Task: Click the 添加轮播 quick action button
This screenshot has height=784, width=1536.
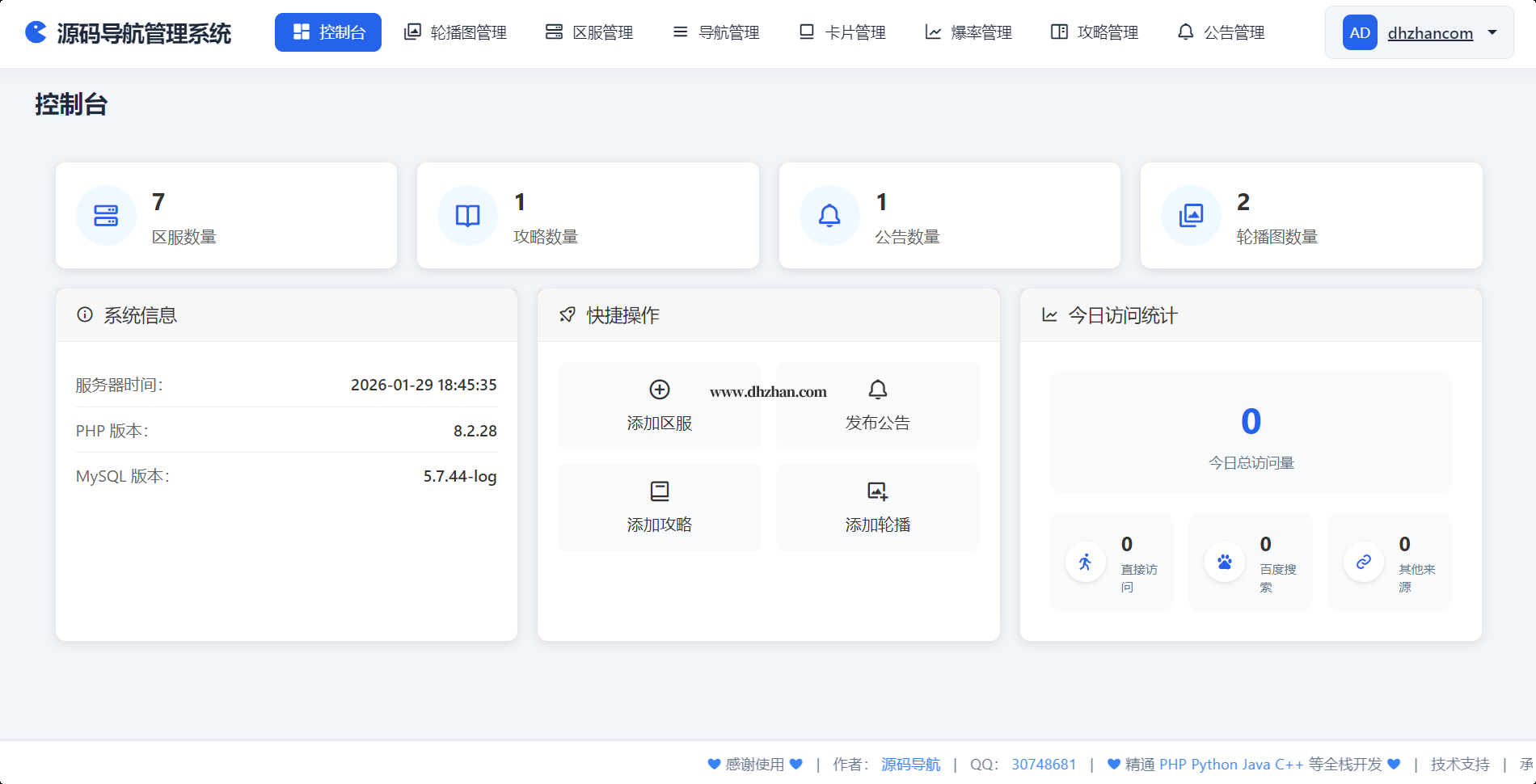Action: [878, 508]
